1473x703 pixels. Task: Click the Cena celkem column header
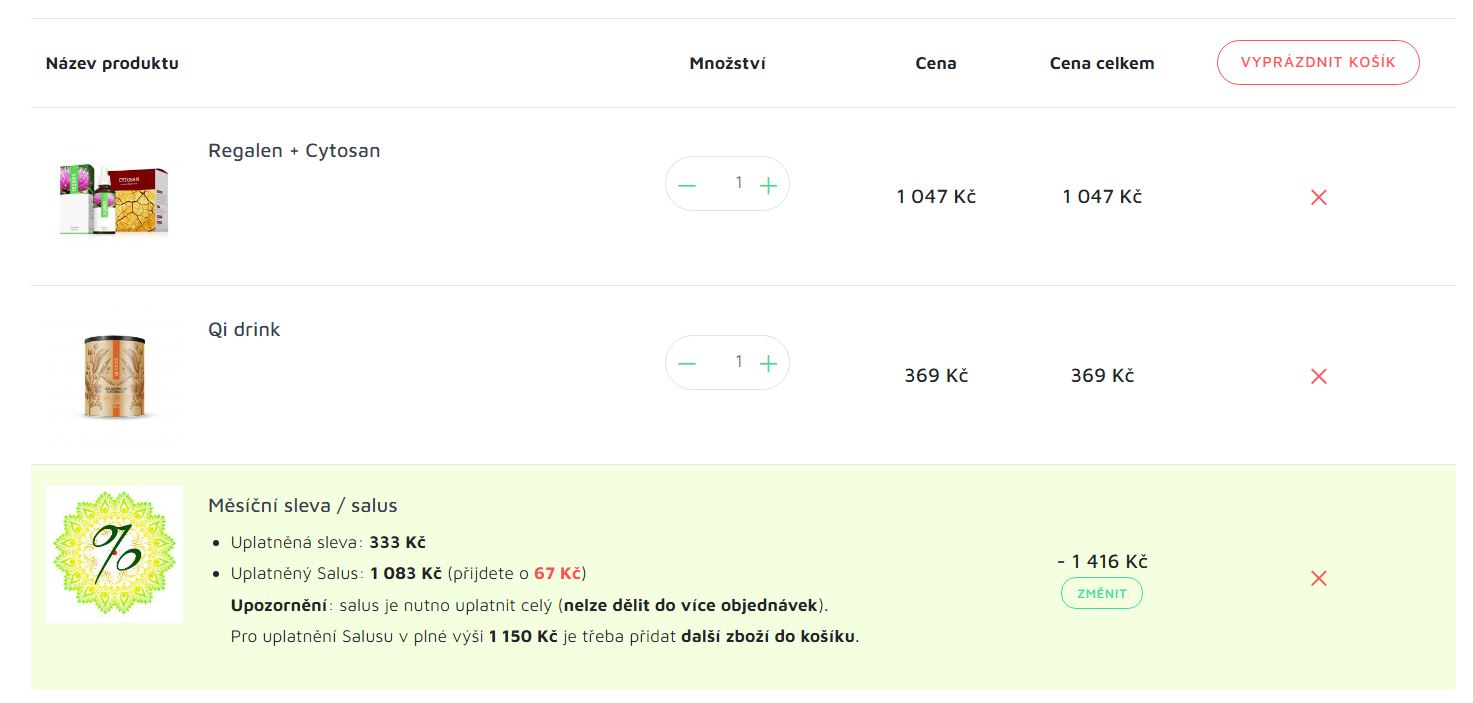pyautogui.click(x=1102, y=63)
